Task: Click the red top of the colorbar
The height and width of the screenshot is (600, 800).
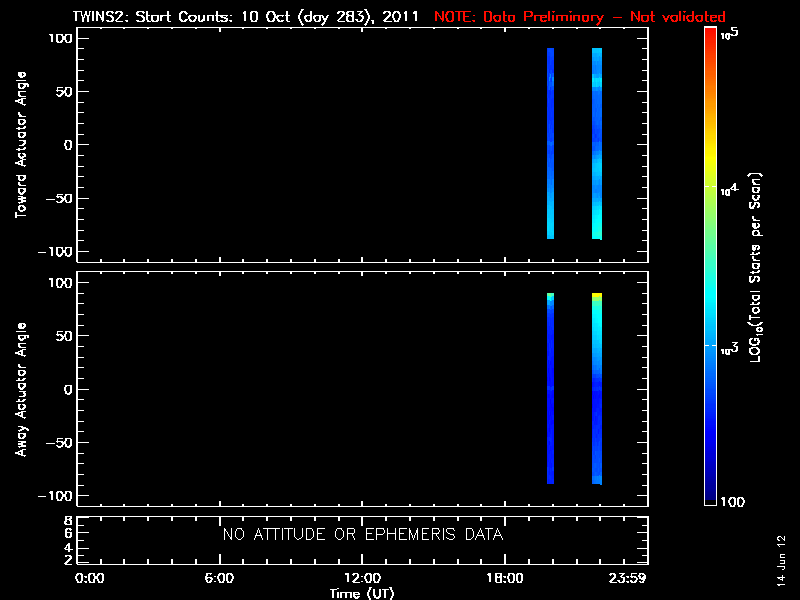Action: (711, 36)
